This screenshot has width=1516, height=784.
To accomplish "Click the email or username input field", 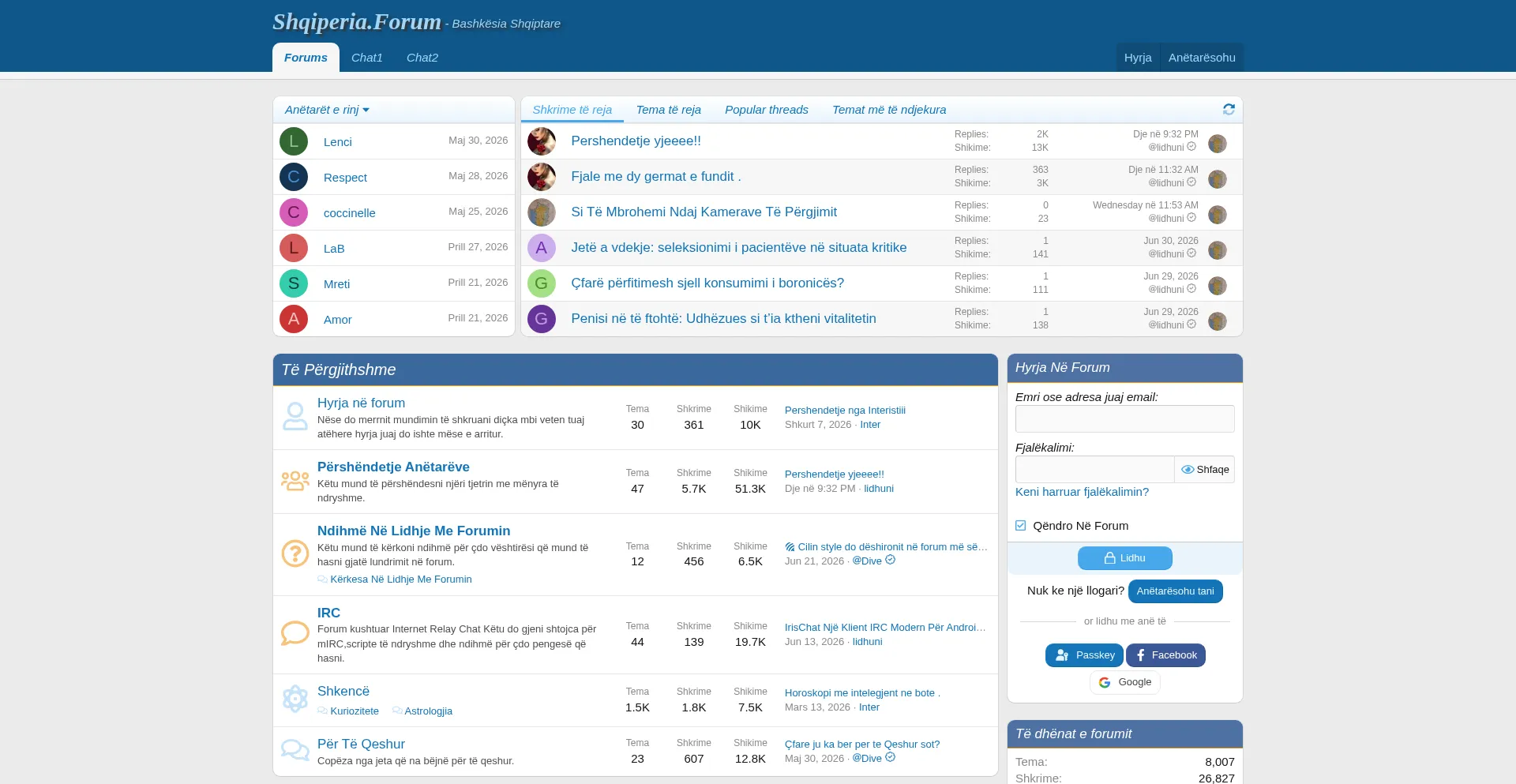I will [x=1125, y=419].
